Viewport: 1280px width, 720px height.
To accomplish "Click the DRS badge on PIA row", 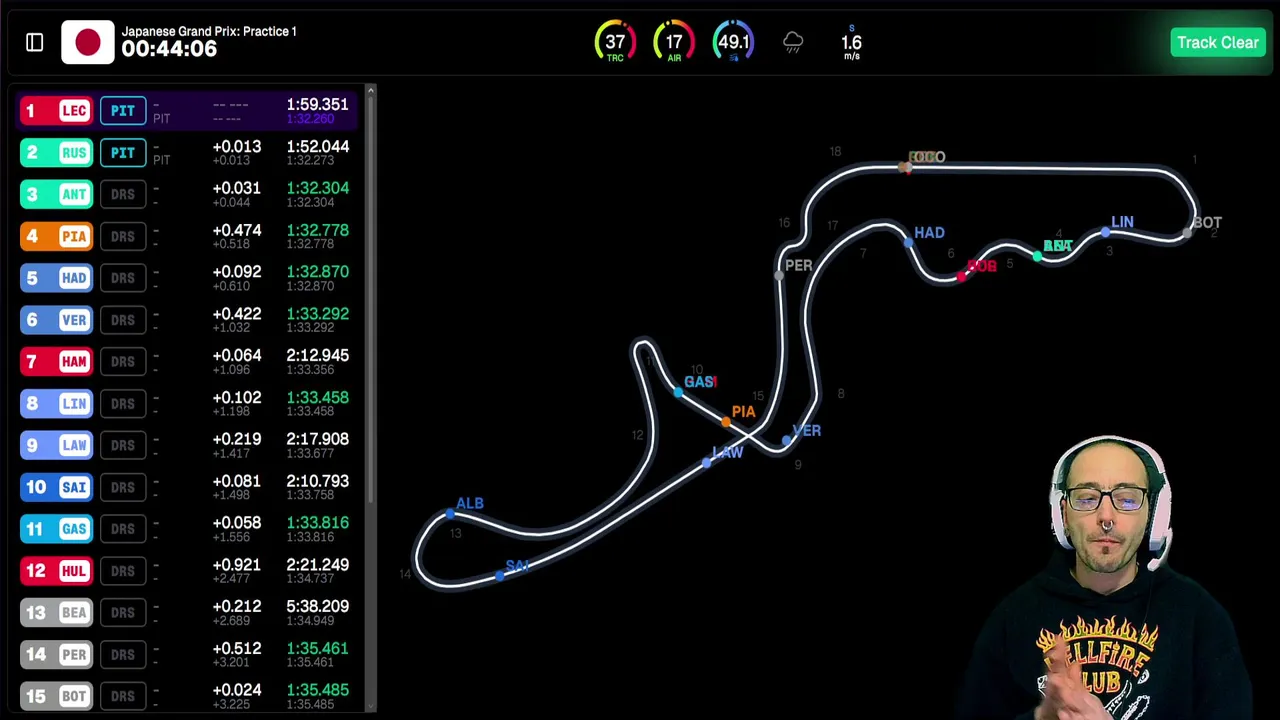I will (x=123, y=236).
